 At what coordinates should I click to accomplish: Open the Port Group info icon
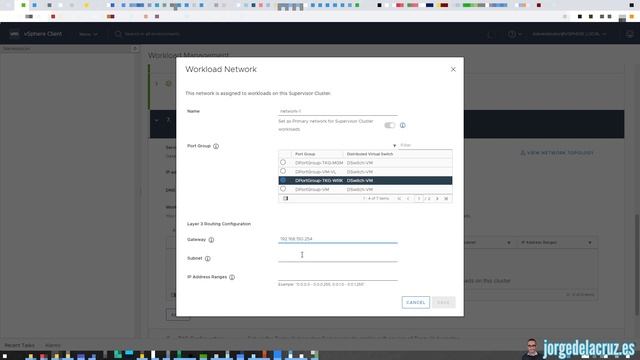click(x=216, y=146)
